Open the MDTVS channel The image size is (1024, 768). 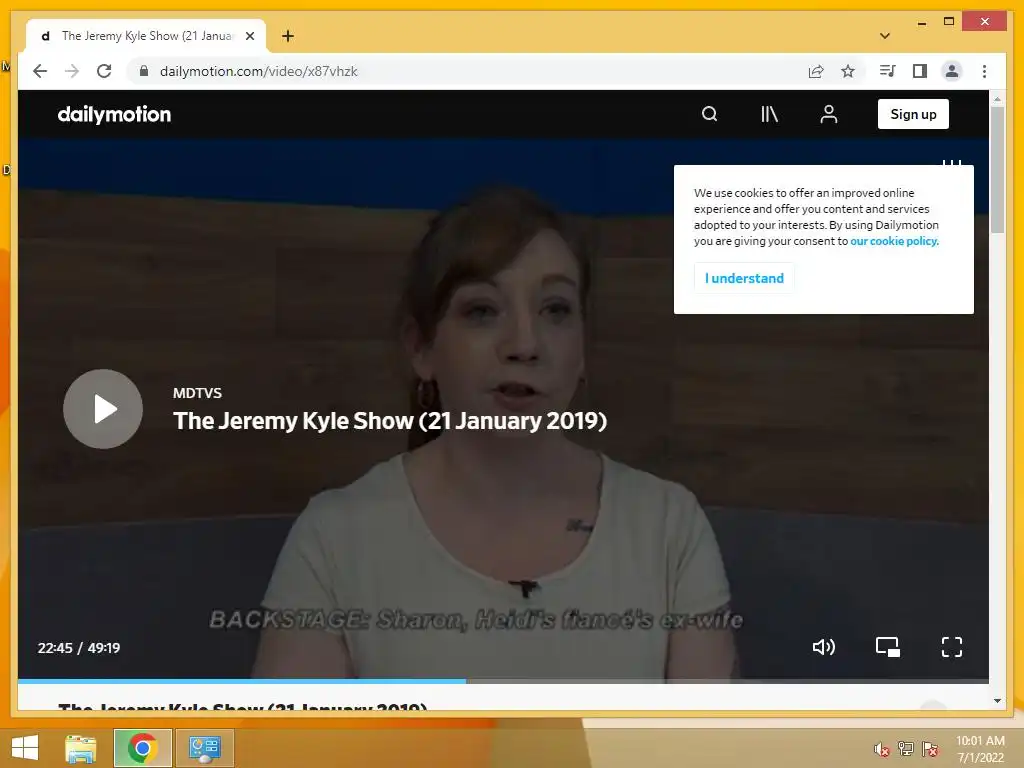pyautogui.click(x=197, y=393)
